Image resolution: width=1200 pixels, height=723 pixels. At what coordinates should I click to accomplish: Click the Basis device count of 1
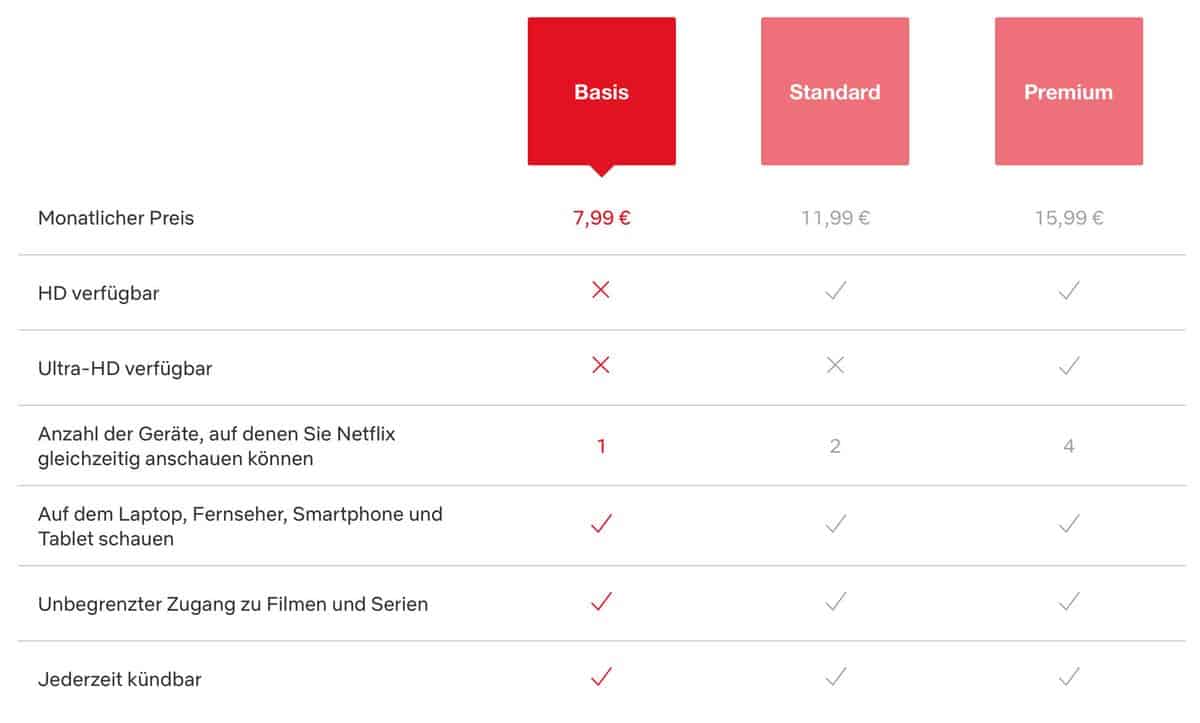601,447
